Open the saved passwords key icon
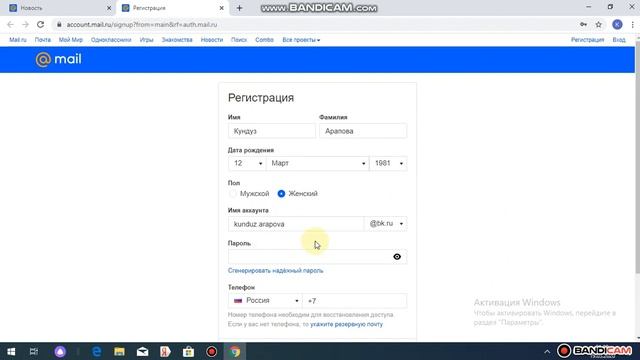 coord(583,24)
